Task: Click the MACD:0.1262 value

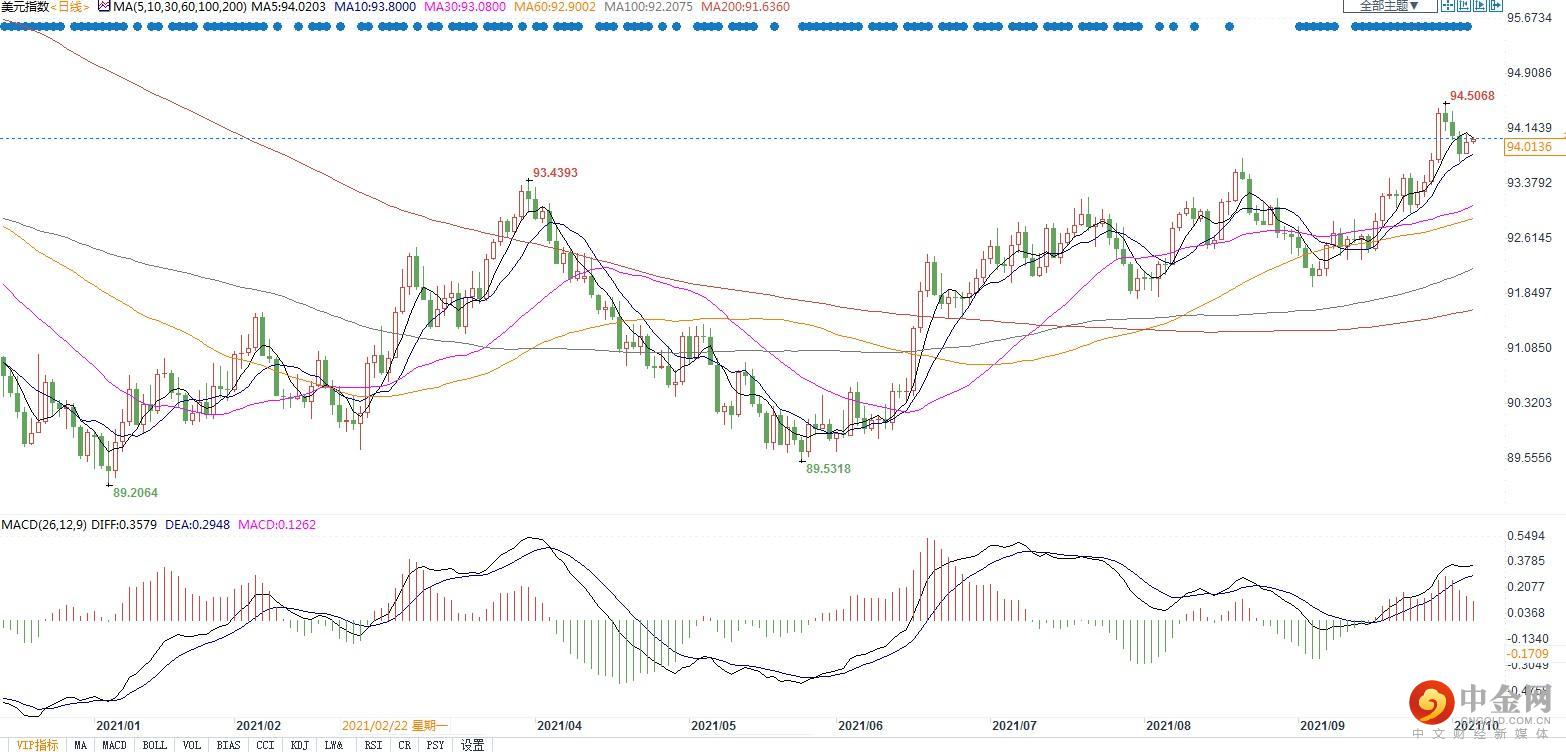Action: click(x=276, y=524)
